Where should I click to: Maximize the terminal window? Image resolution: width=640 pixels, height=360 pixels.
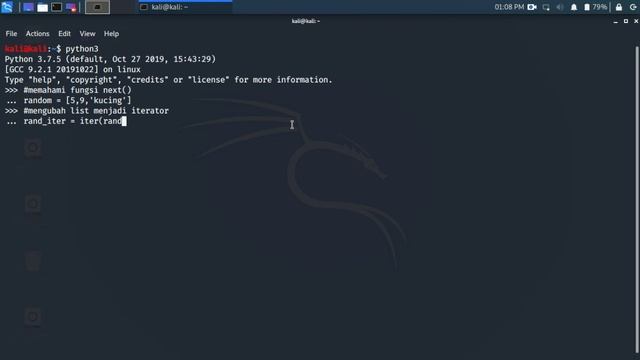[626, 21]
